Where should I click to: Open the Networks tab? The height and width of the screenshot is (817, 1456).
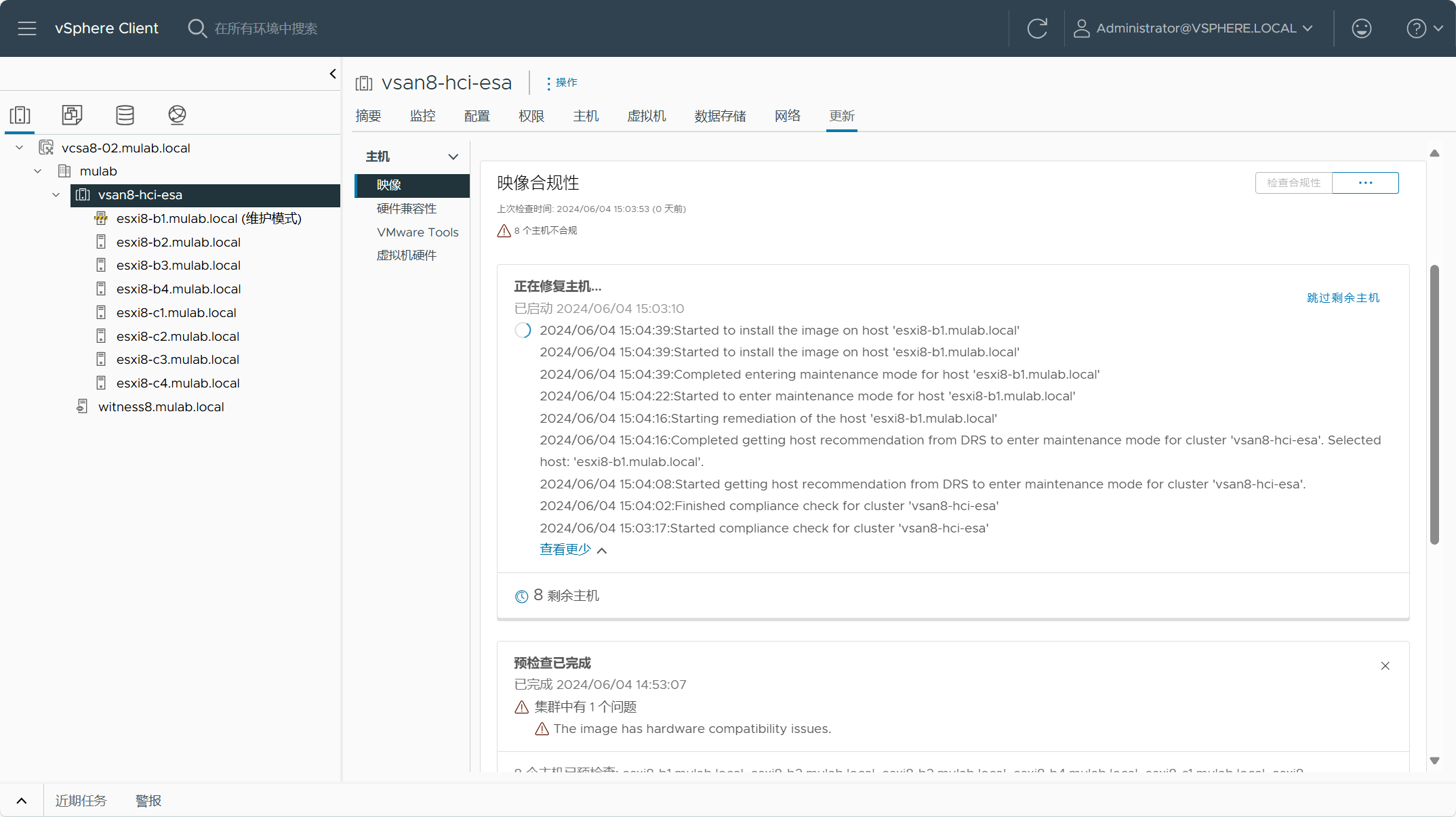(x=788, y=116)
